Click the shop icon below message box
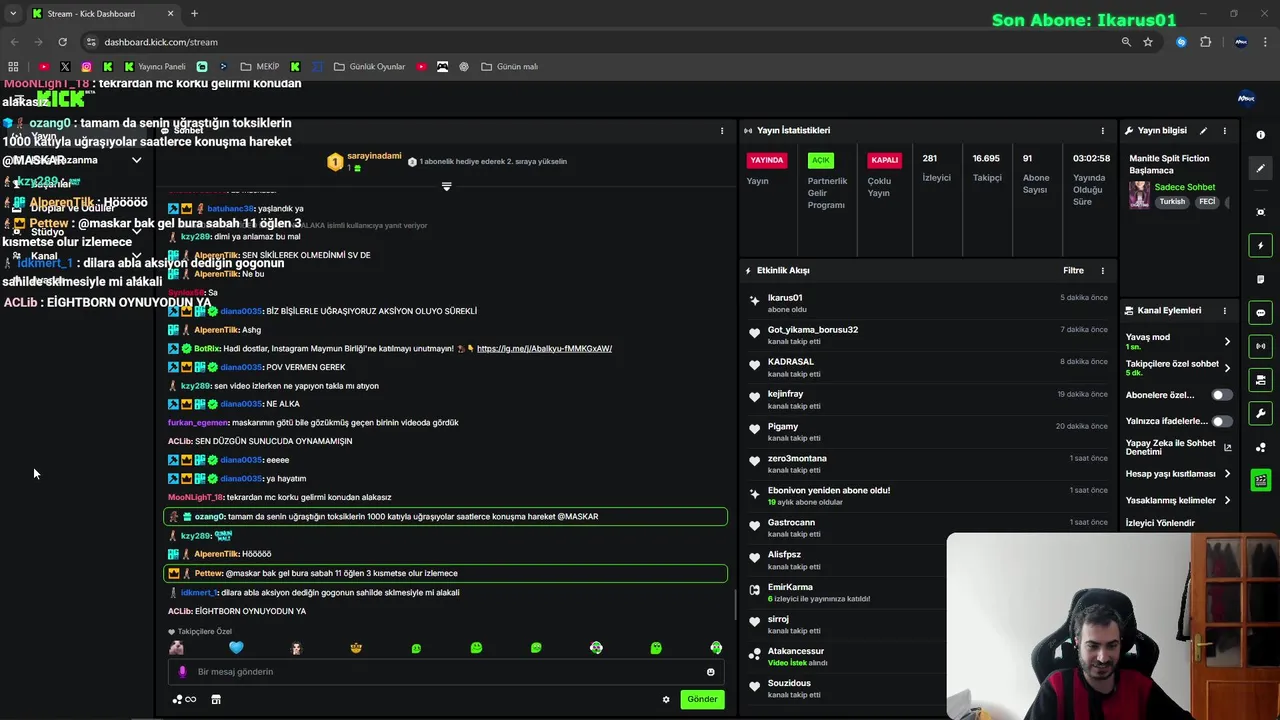1280x720 pixels. [x=215, y=699]
